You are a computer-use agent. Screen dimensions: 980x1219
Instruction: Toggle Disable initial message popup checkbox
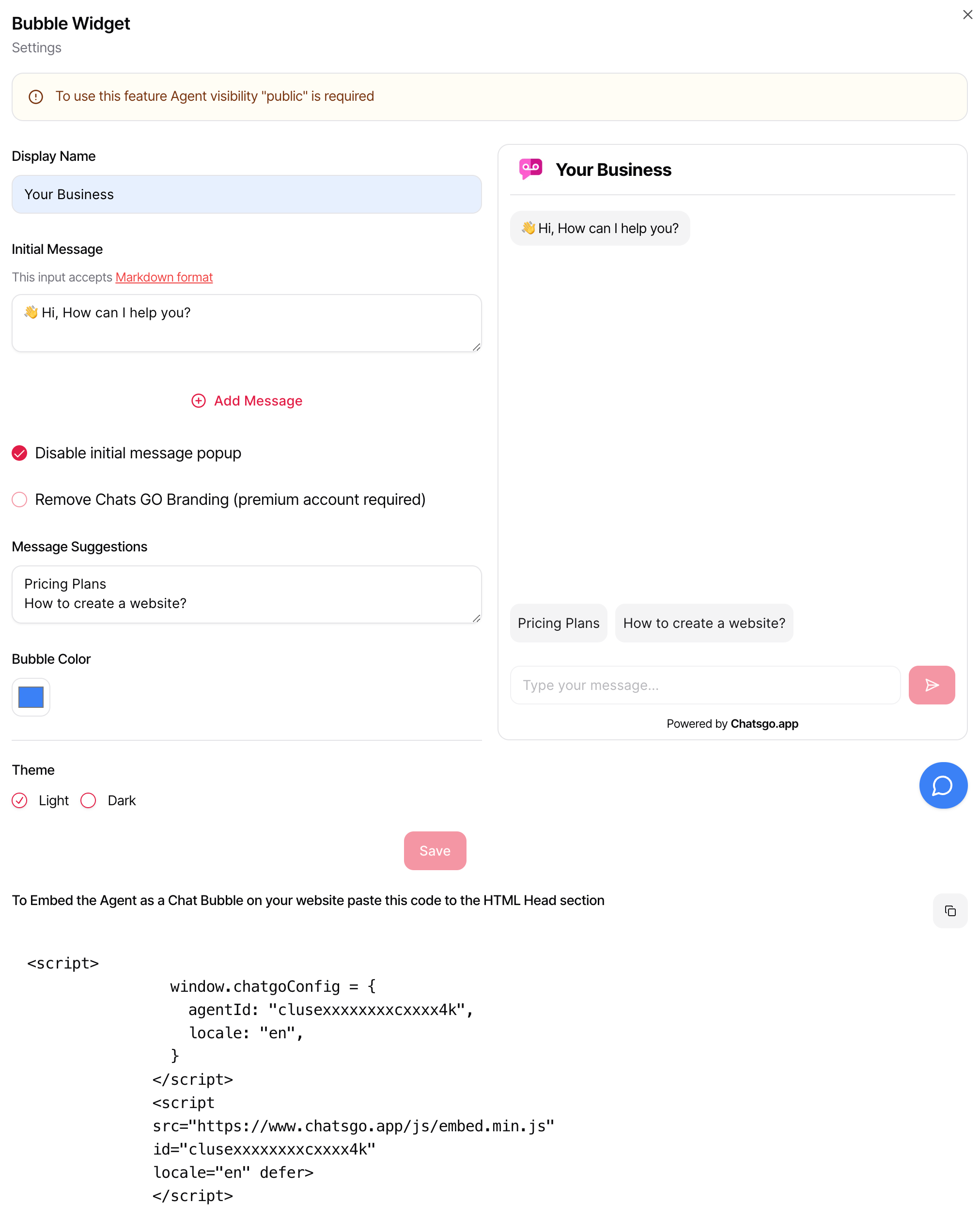tap(20, 453)
